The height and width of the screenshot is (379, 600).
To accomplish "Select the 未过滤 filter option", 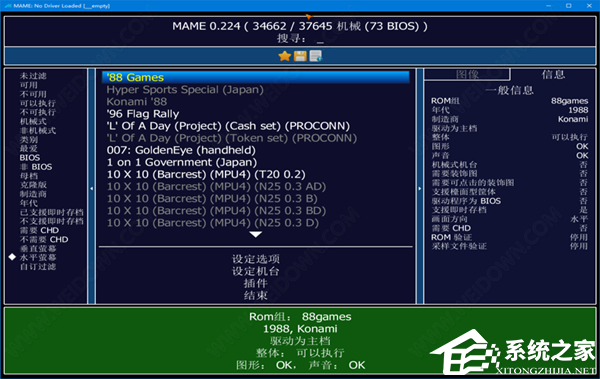I will tap(33, 76).
